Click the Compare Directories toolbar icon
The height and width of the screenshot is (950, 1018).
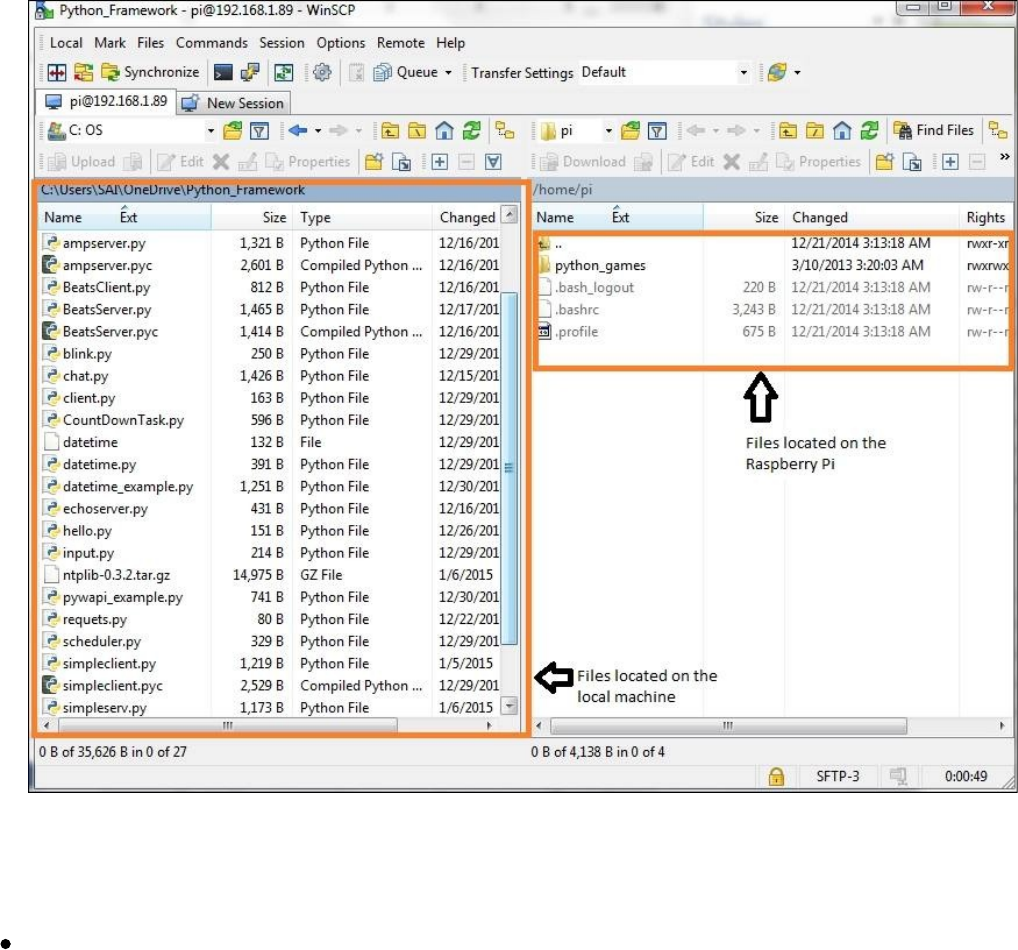tap(83, 72)
